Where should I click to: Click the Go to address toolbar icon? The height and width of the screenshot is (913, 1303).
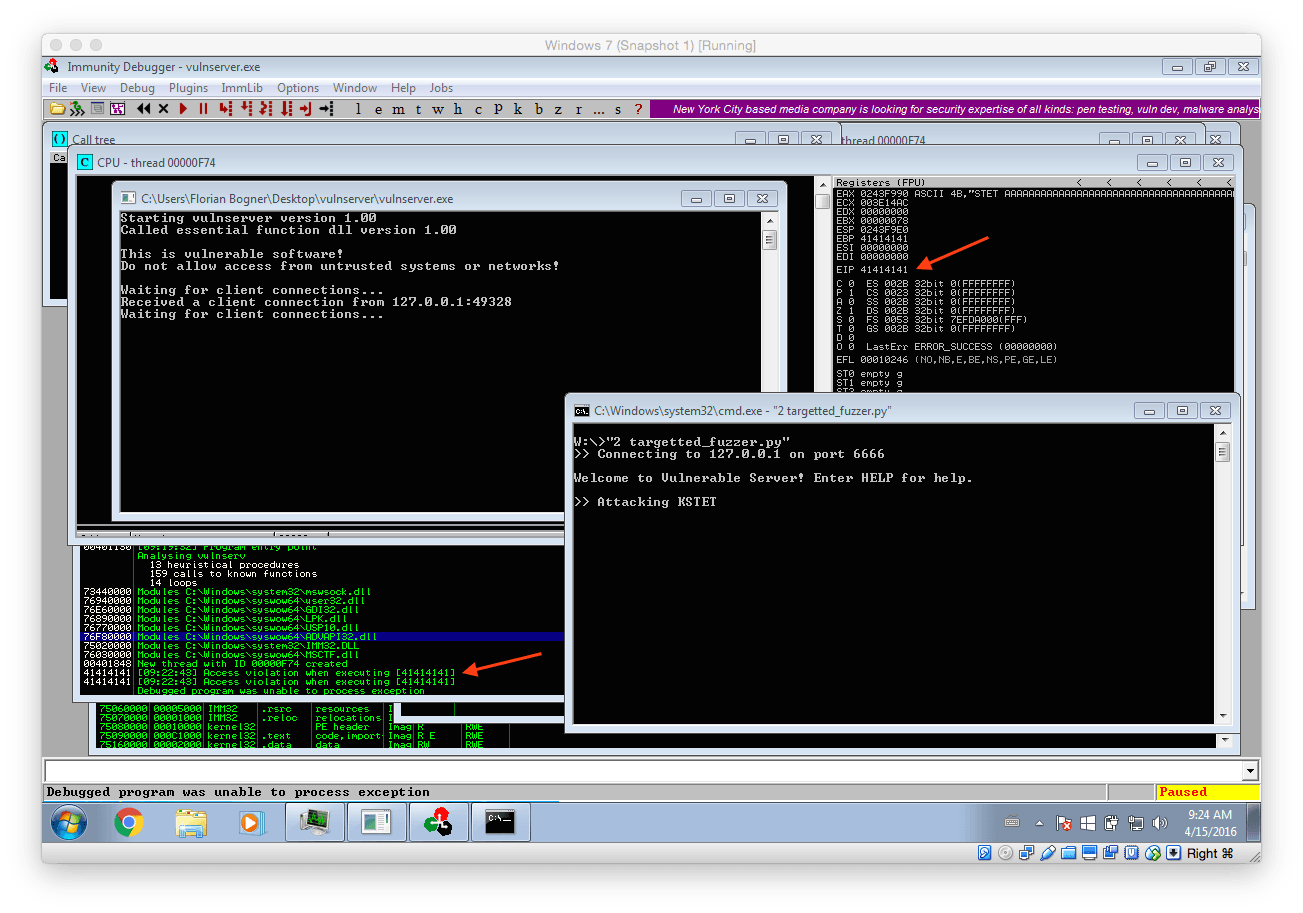pyautogui.click(x=326, y=108)
